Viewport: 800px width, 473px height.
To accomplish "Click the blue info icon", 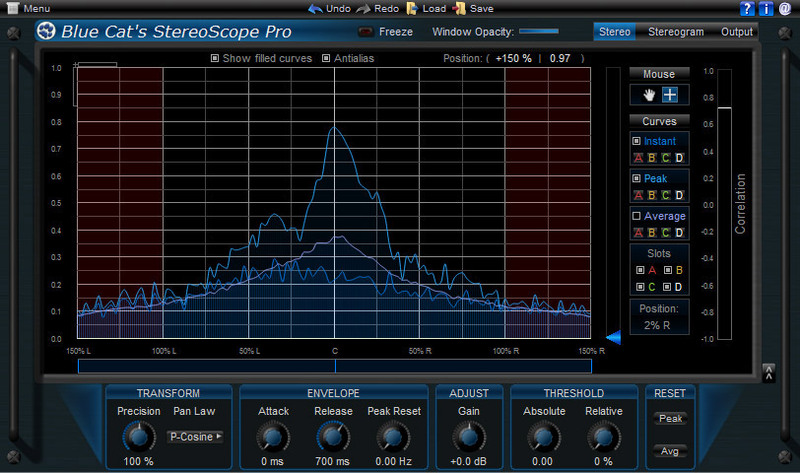I will pyautogui.click(x=765, y=9).
